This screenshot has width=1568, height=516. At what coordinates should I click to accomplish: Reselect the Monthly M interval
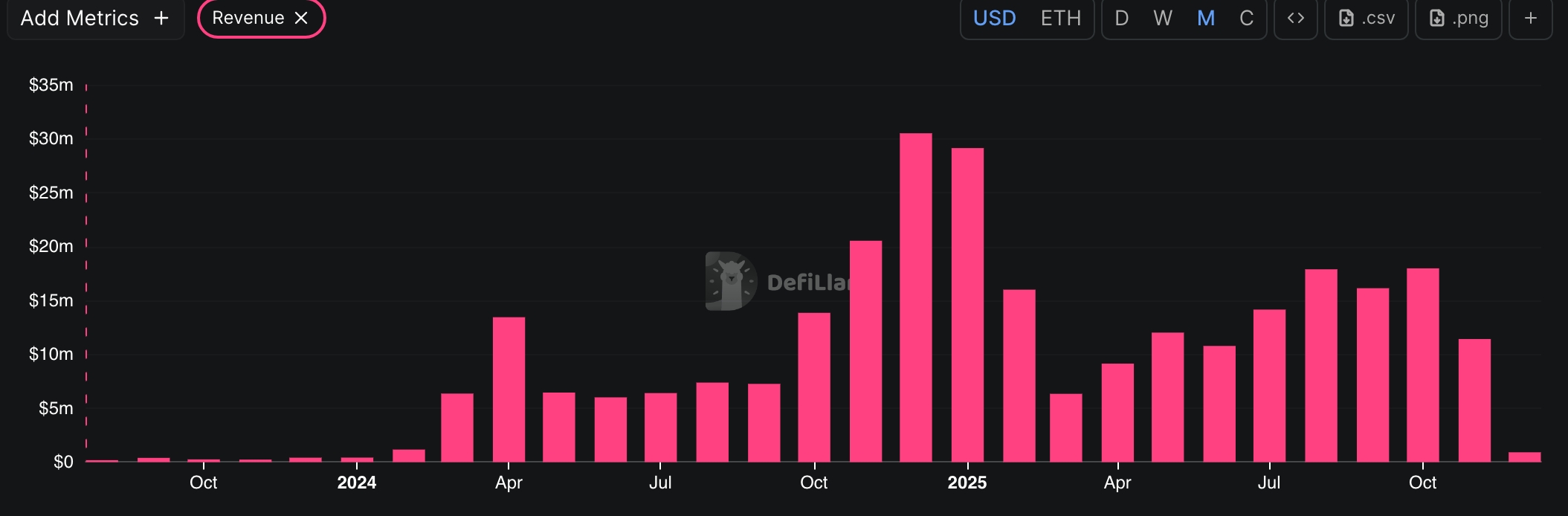1204,18
